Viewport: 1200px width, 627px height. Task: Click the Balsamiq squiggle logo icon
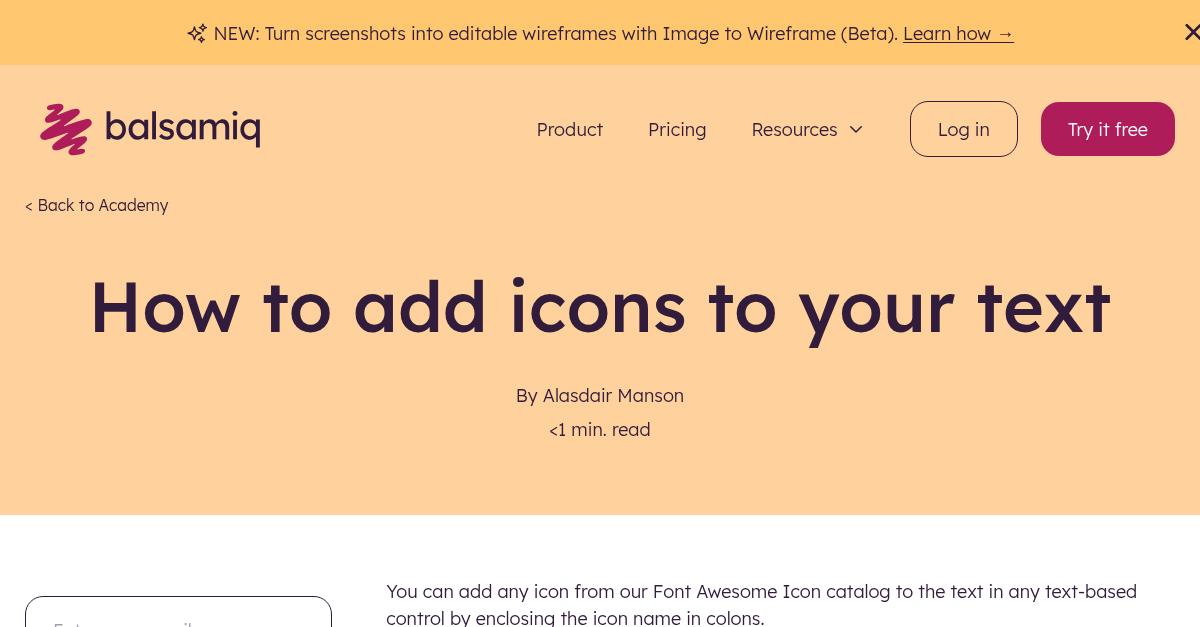point(65,129)
